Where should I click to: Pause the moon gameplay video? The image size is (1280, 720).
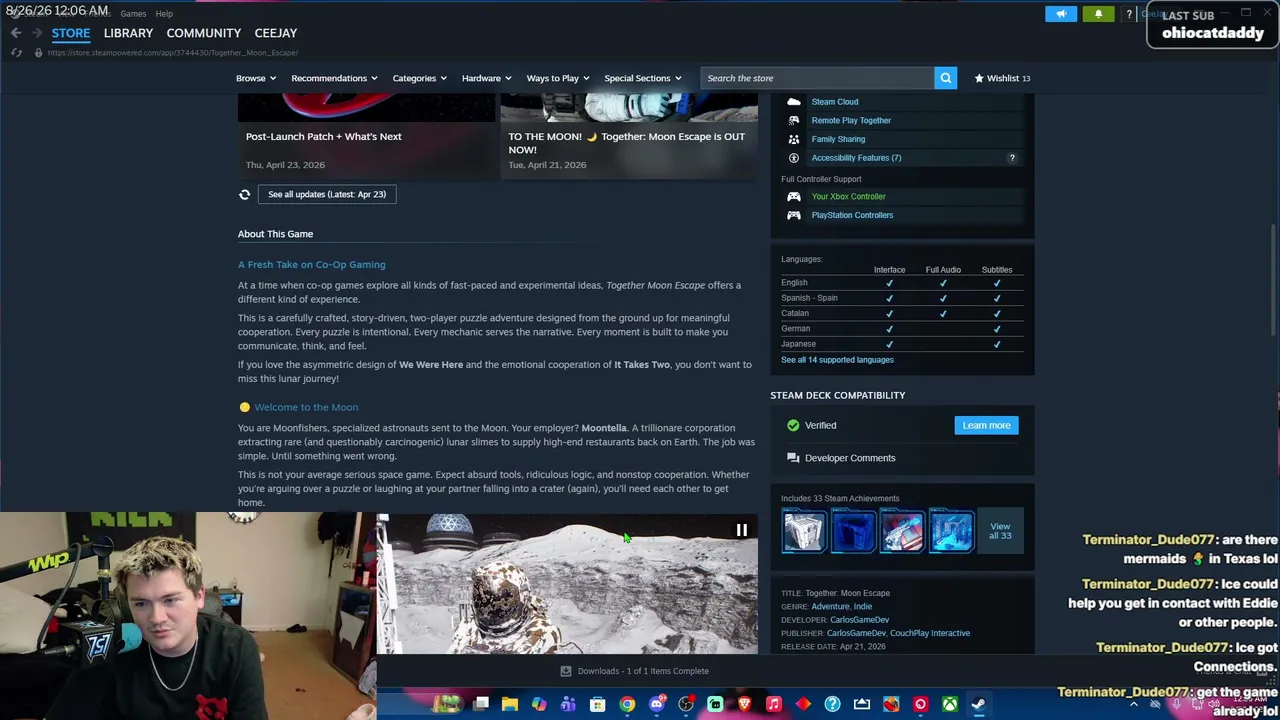[742, 530]
